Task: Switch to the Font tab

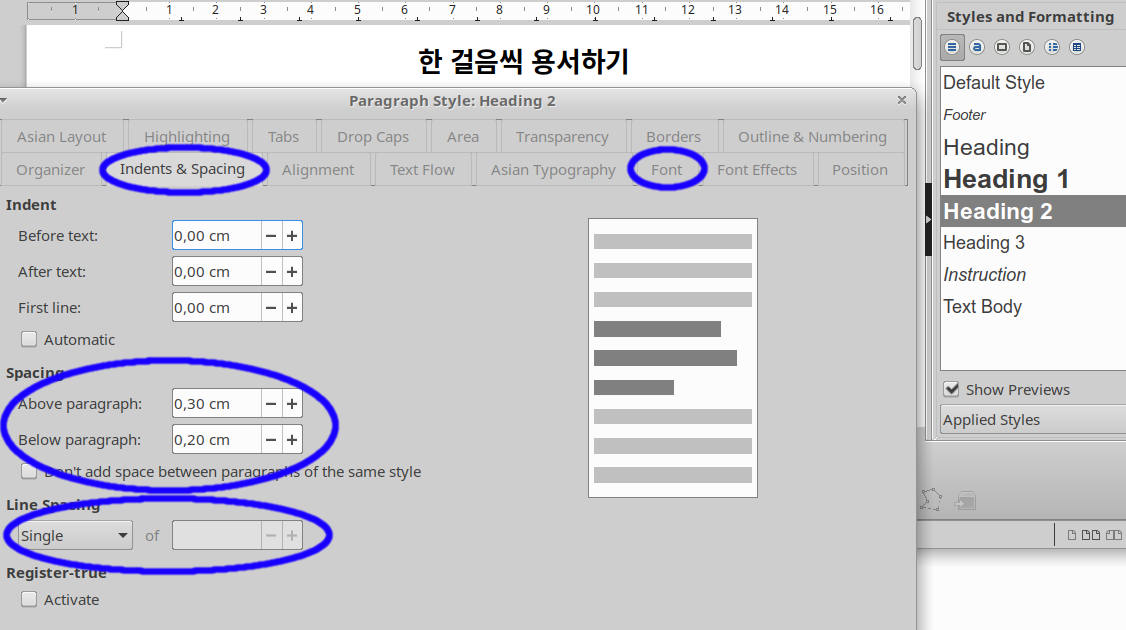Action: [x=666, y=170]
